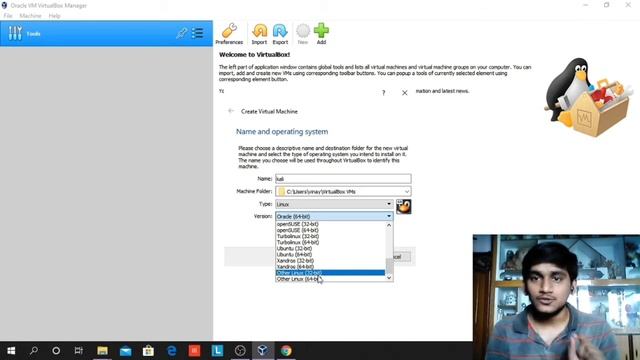Select Xandros (64-bit) option

(x=330, y=267)
